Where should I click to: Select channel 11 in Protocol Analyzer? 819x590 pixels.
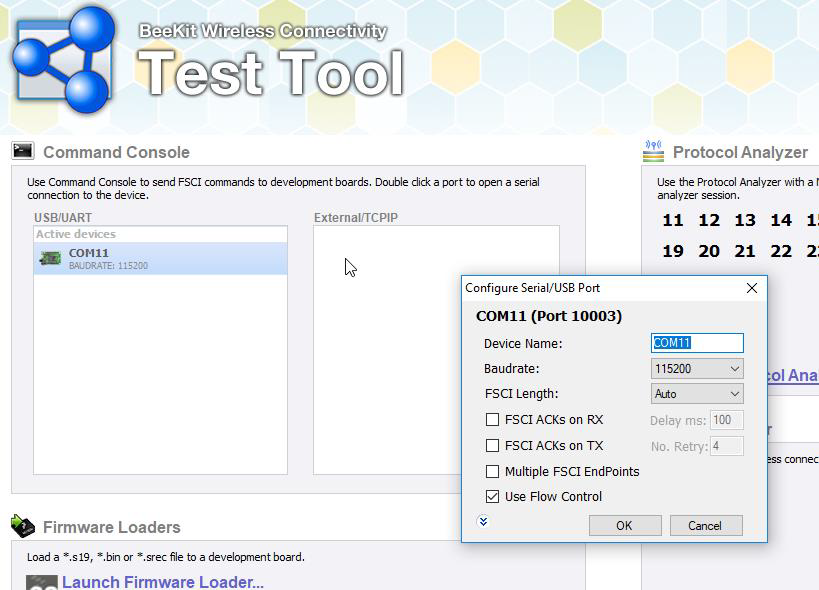[x=673, y=220]
